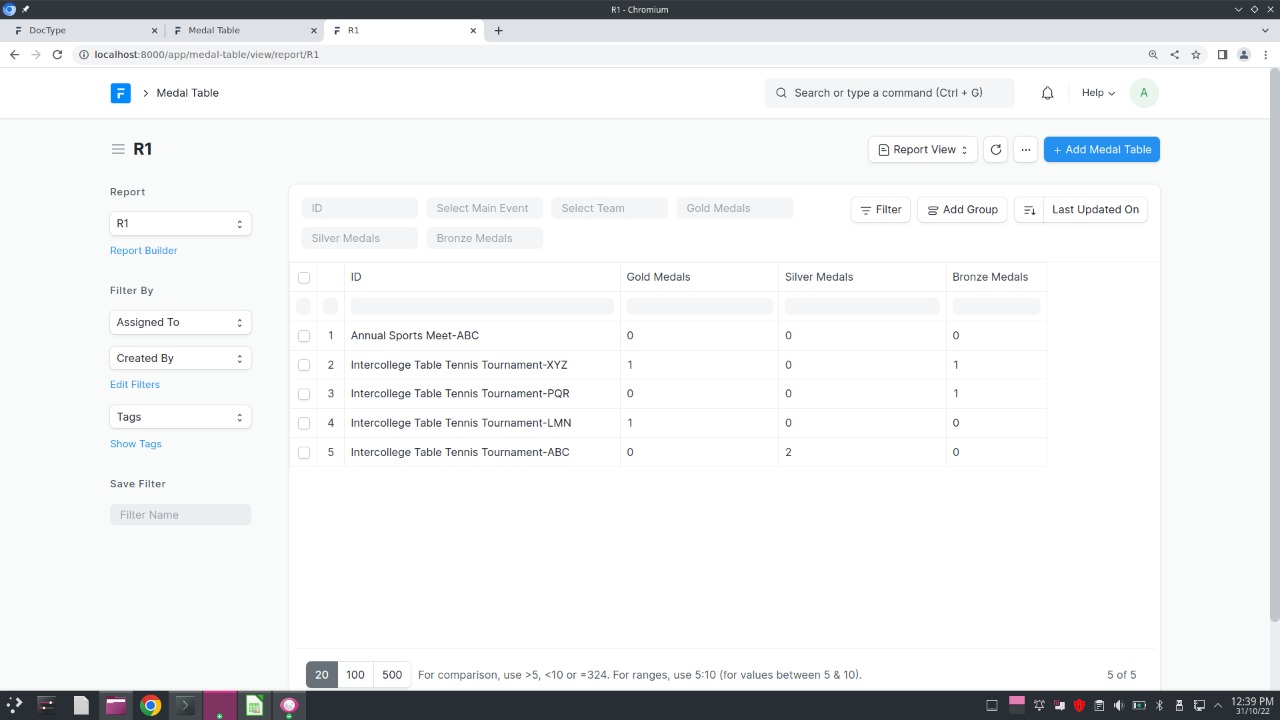Click the notifications bell icon
The image size is (1280, 720).
[x=1047, y=93]
